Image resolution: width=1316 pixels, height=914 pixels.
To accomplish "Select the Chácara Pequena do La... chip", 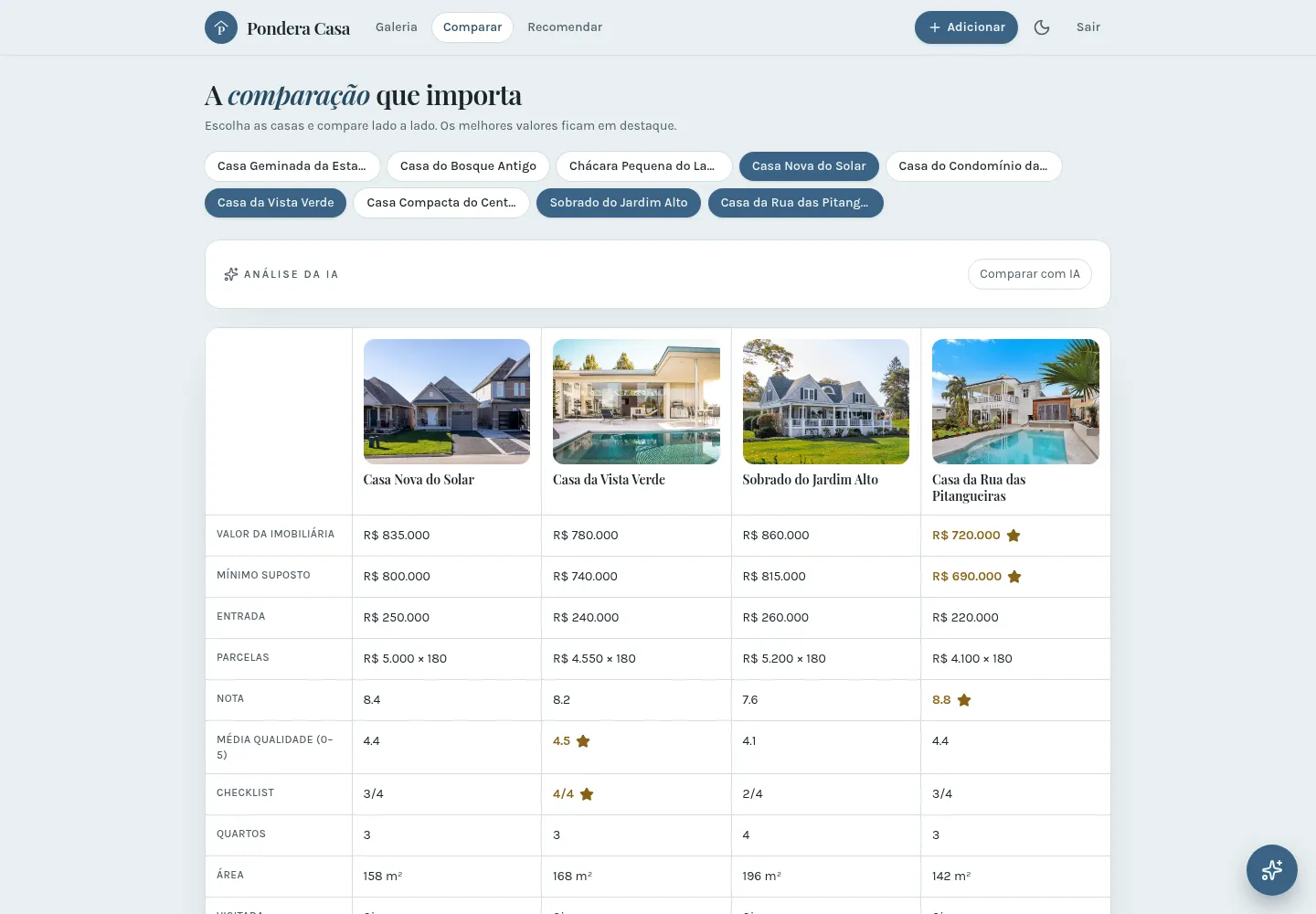I will (643, 166).
